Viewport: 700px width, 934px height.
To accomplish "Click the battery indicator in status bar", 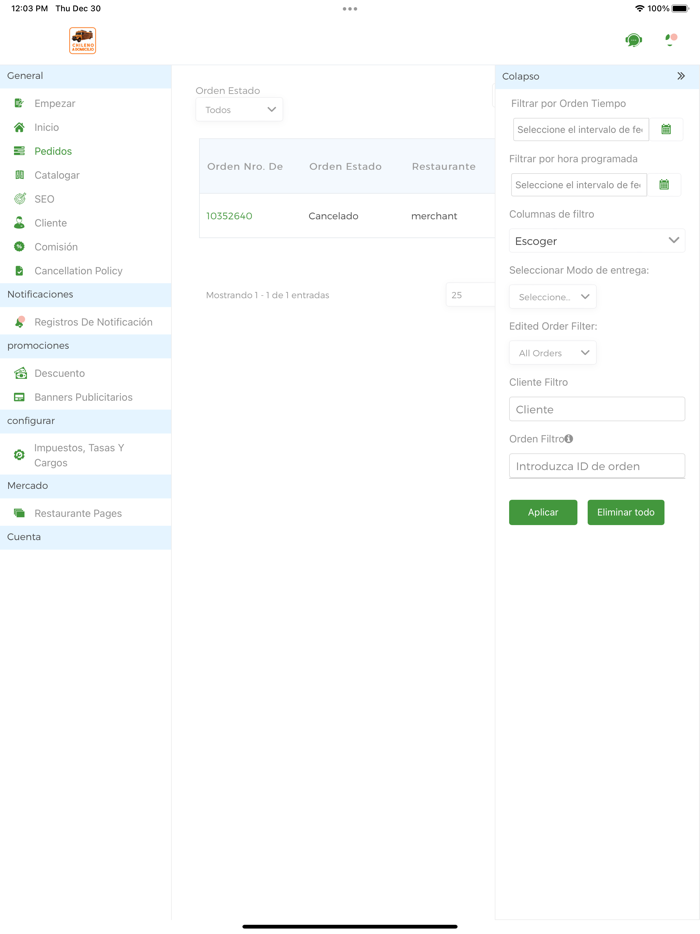I will [x=680, y=8].
